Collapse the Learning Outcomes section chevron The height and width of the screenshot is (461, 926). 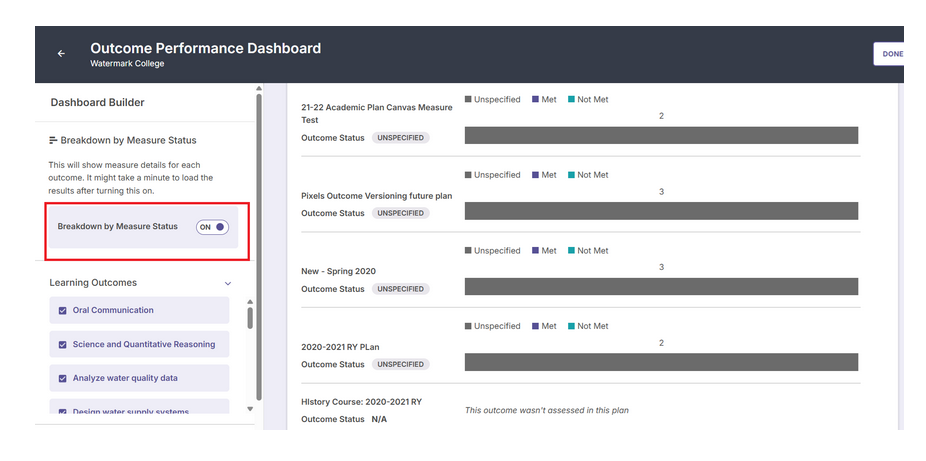click(x=228, y=283)
